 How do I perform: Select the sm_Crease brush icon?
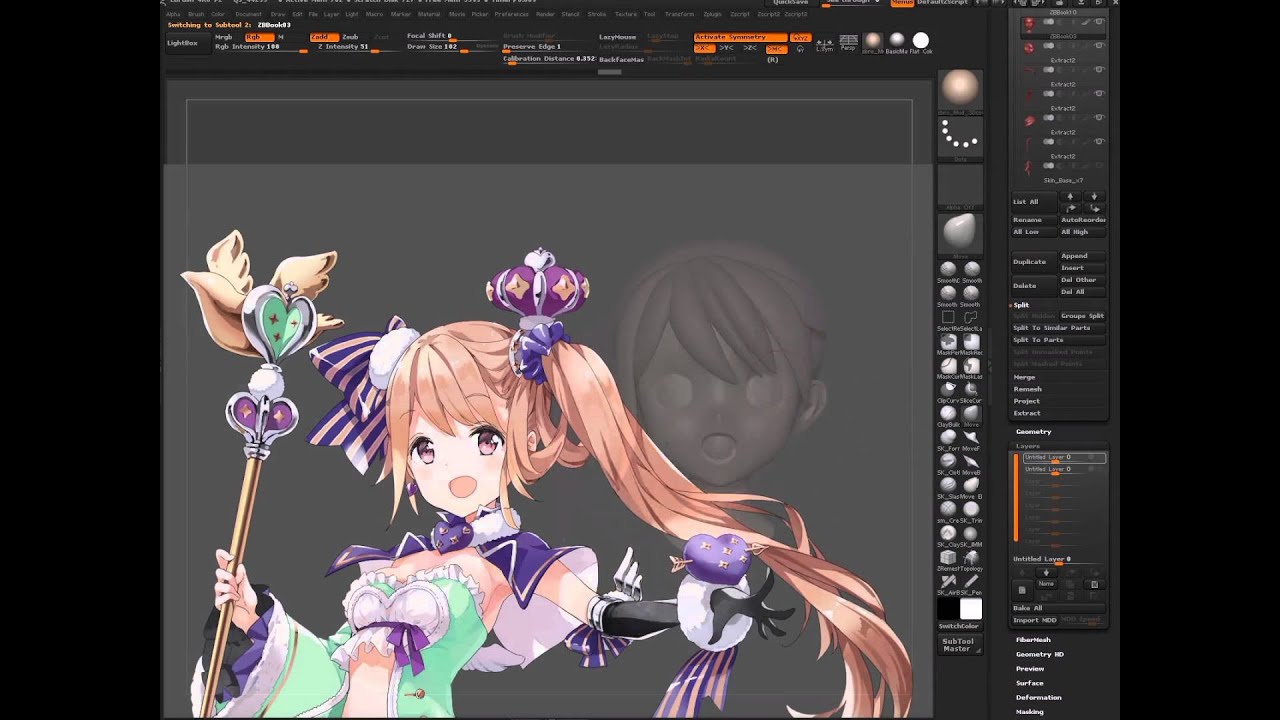pos(948,509)
